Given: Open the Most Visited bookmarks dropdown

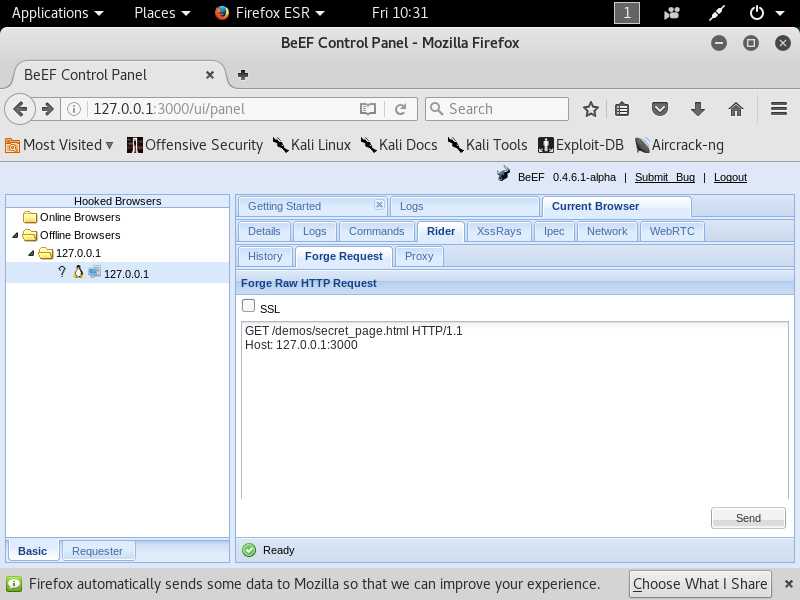Looking at the screenshot, I should tap(59, 145).
